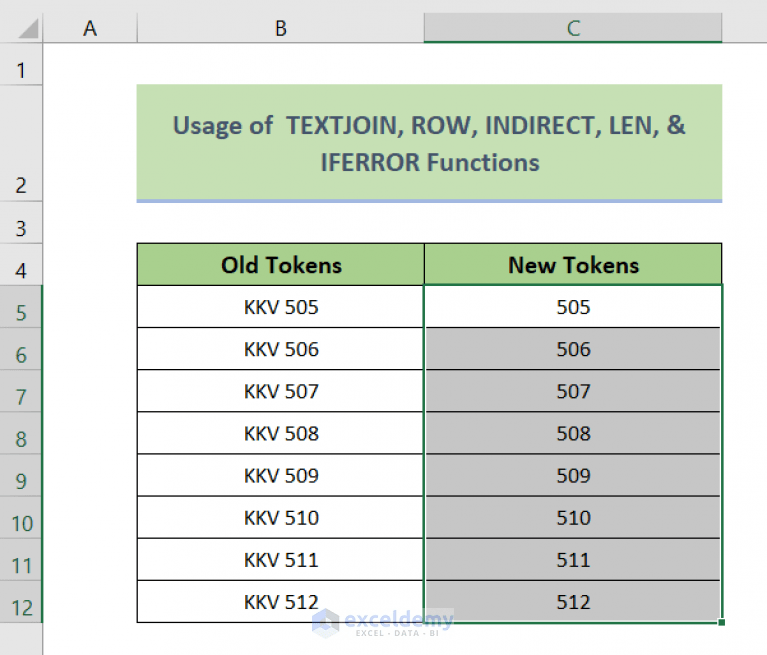Select New Tokens cell with value 510
The height and width of the screenshot is (655, 767).
click(x=573, y=518)
